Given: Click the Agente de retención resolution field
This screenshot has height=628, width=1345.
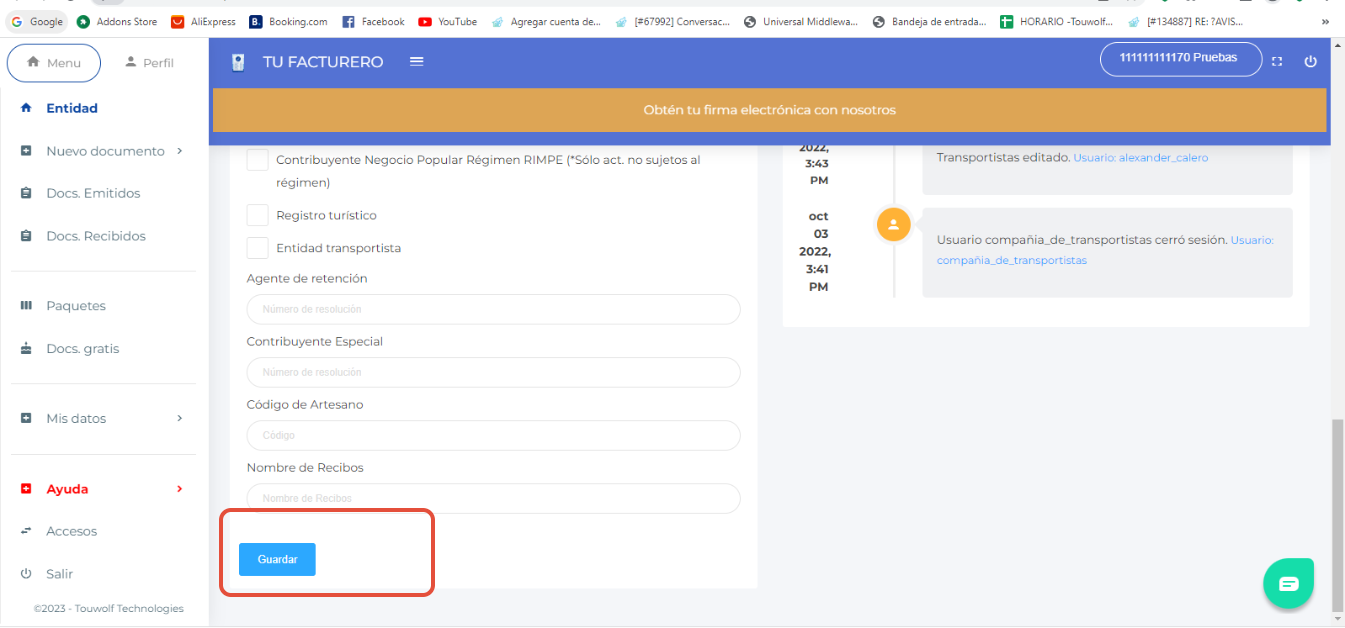Looking at the screenshot, I should (x=493, y=309).
